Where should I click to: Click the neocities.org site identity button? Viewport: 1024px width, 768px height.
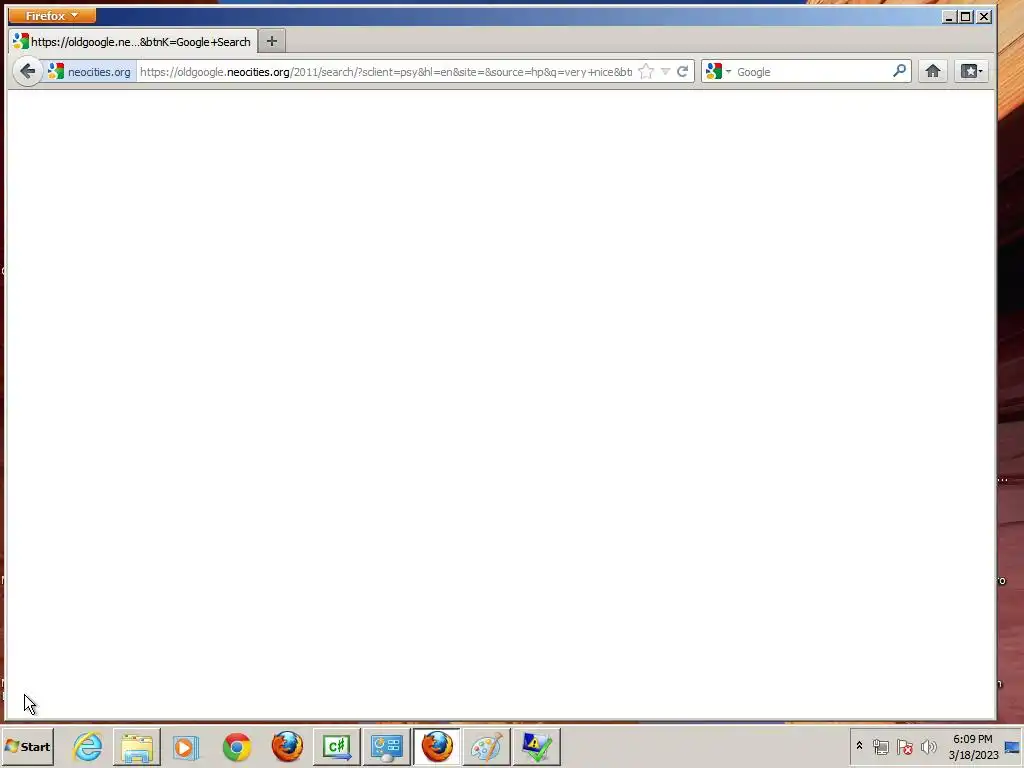pos(90,72)
